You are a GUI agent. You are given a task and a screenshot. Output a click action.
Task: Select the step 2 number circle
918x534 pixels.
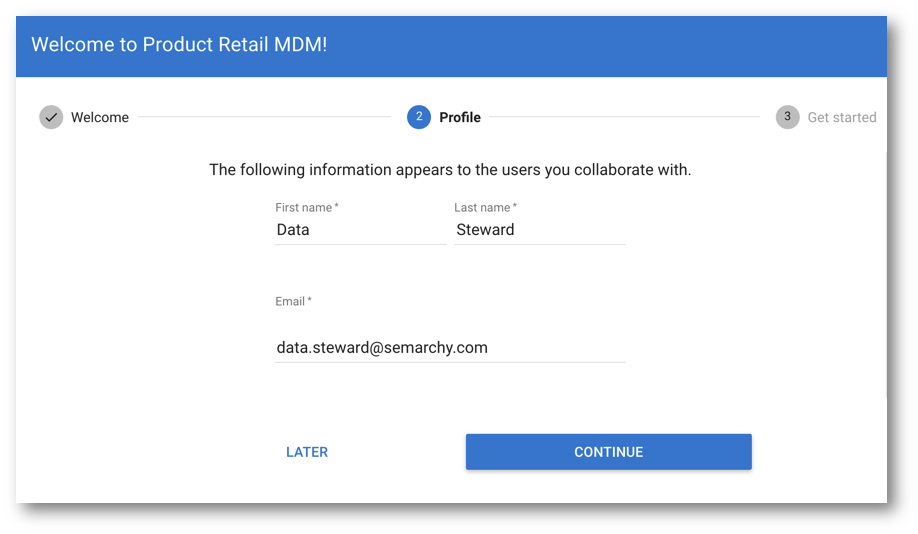click(x=419, y=117)
